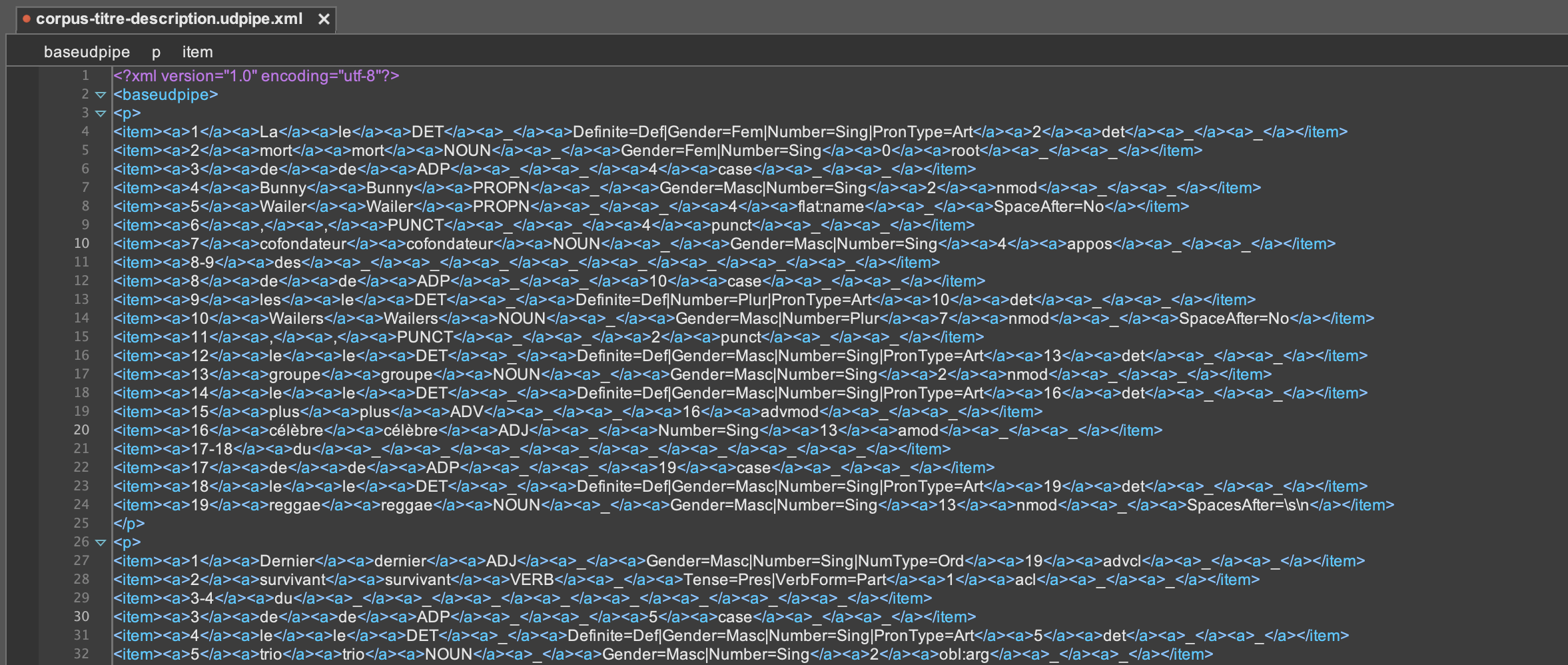
Task: Click the closing p tag on line 25
Action: [129, 524]
